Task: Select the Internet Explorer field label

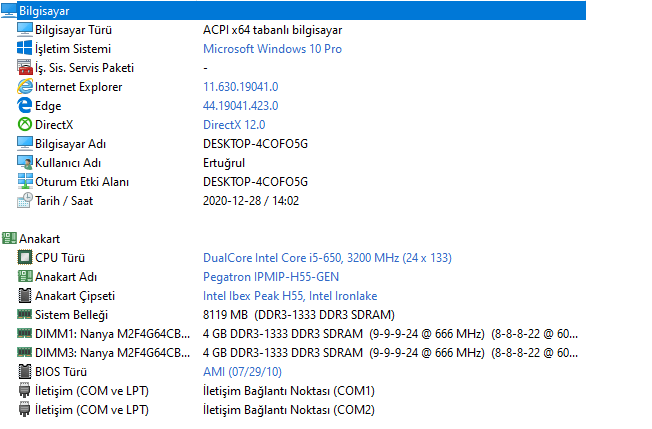Action: 79,87
